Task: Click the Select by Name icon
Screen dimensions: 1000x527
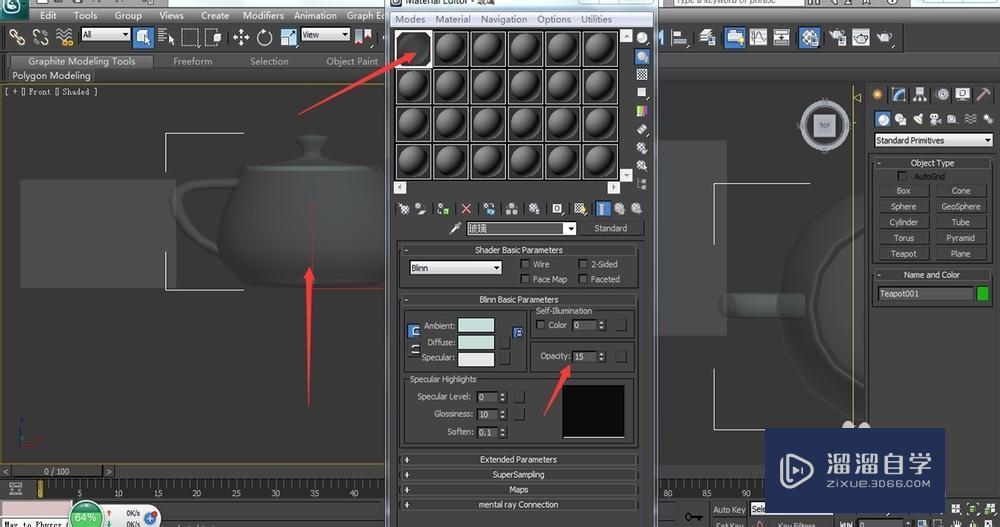Action: [166, 37]
